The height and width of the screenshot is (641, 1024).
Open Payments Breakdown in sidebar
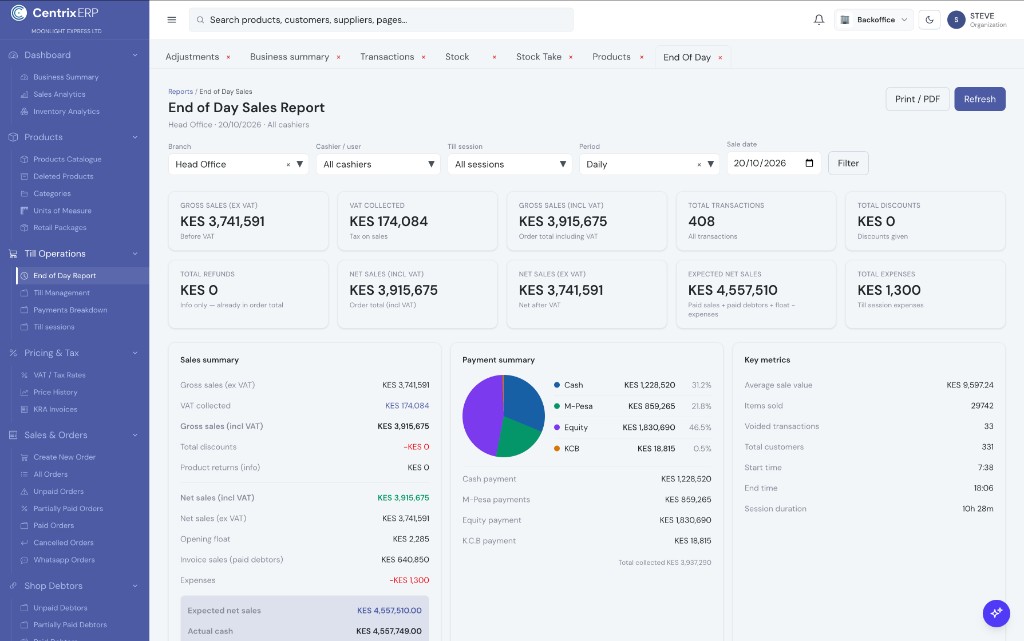(71, 310)
